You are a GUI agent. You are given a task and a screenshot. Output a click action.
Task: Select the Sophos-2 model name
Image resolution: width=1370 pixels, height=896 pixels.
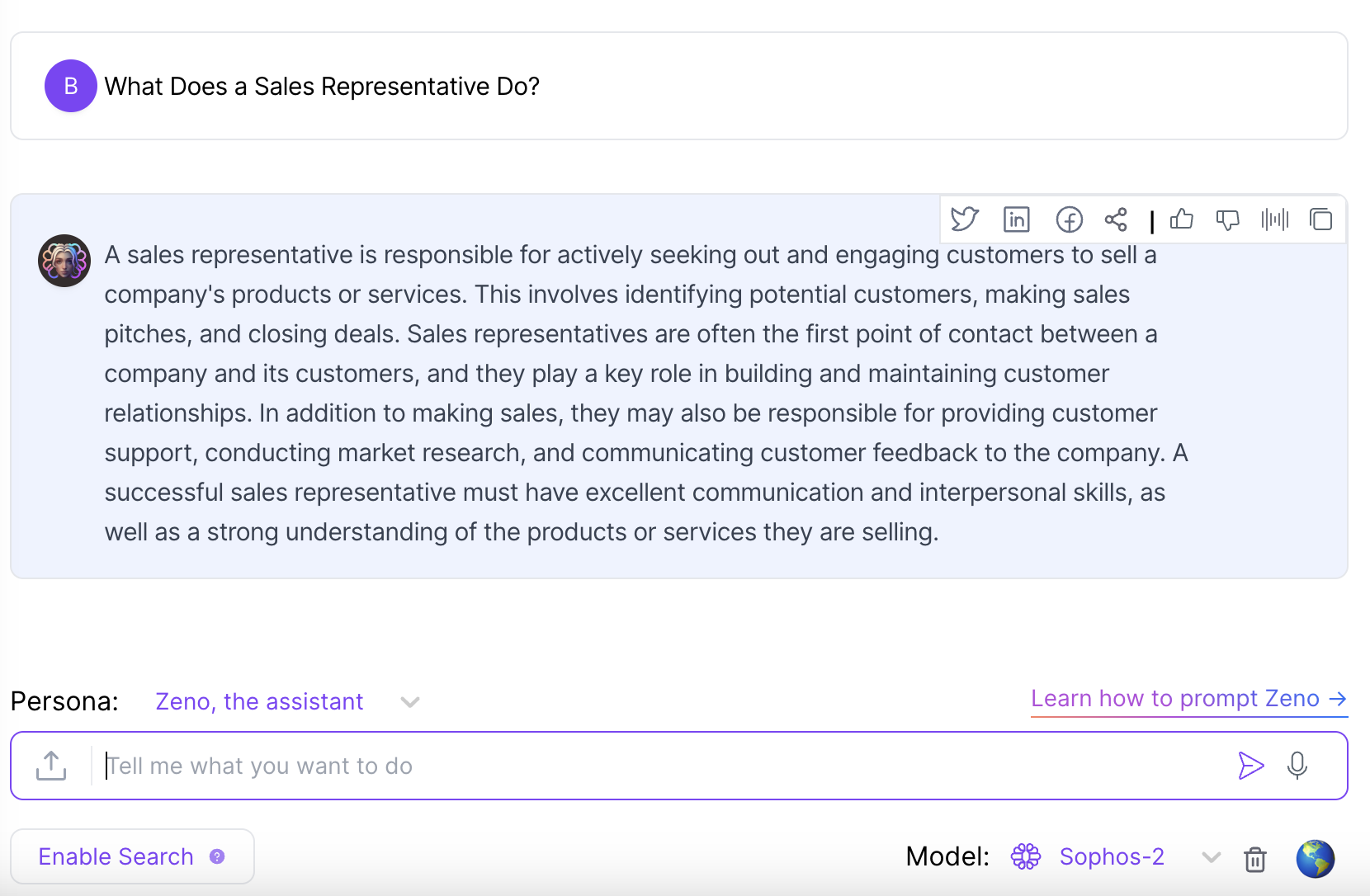[x=1112, y=856]
